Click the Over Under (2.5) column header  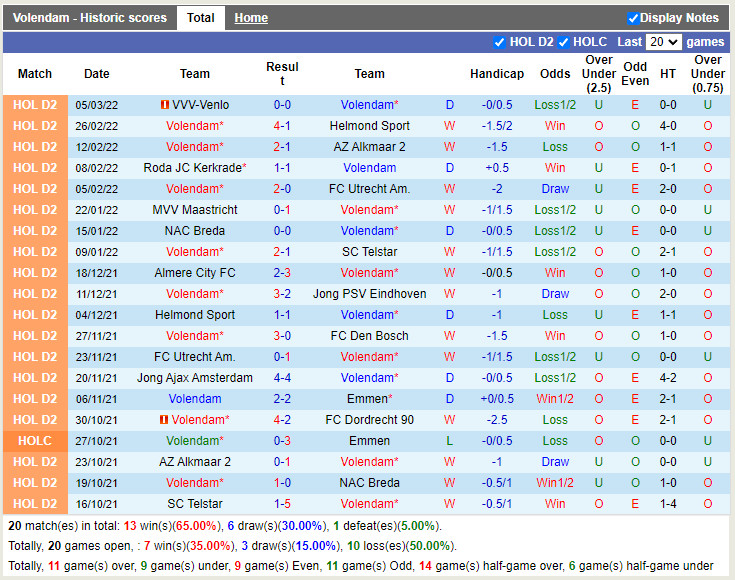(x=599, y=74)
